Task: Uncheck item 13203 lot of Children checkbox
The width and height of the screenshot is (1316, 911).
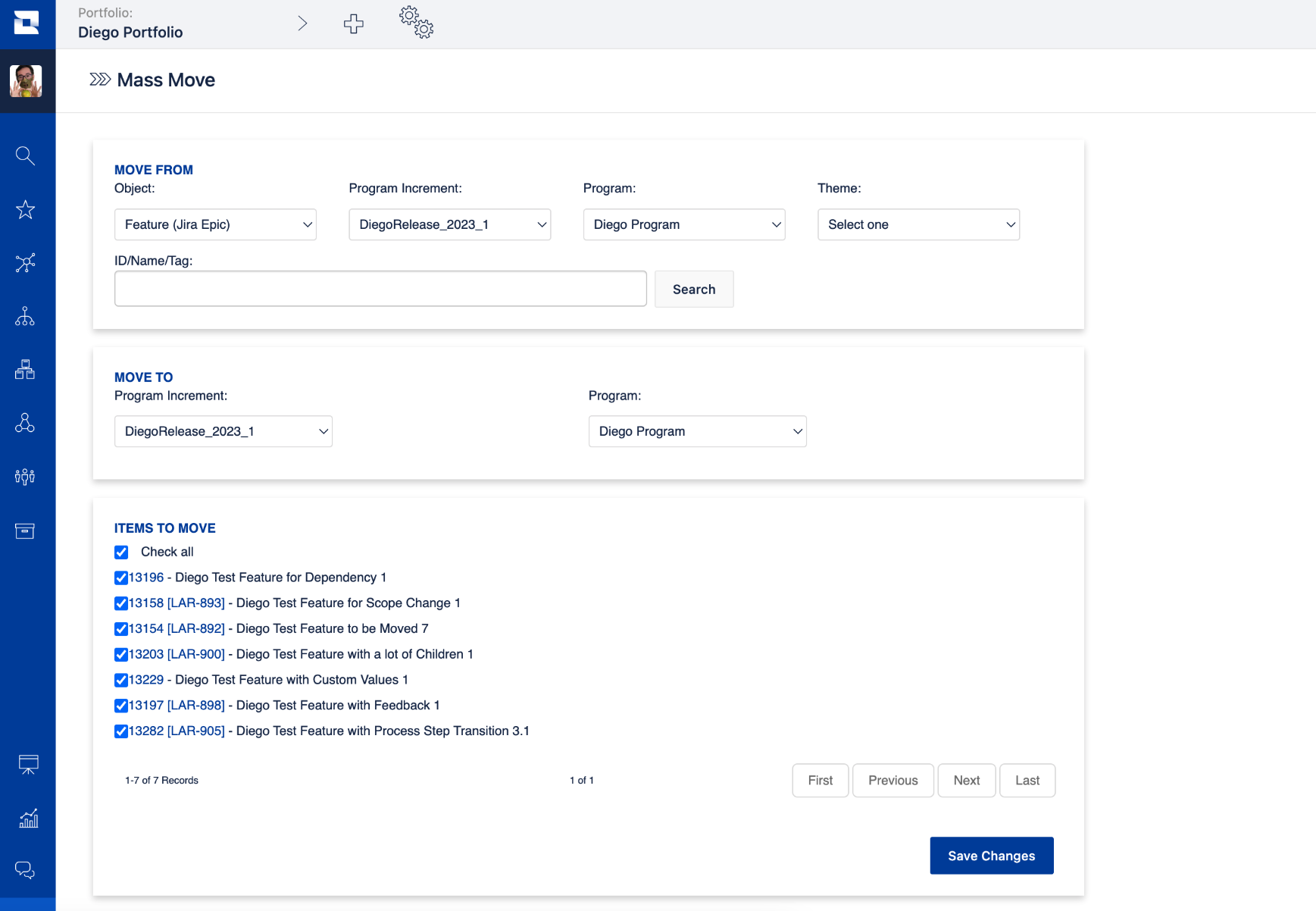Action: coord(121,654)
